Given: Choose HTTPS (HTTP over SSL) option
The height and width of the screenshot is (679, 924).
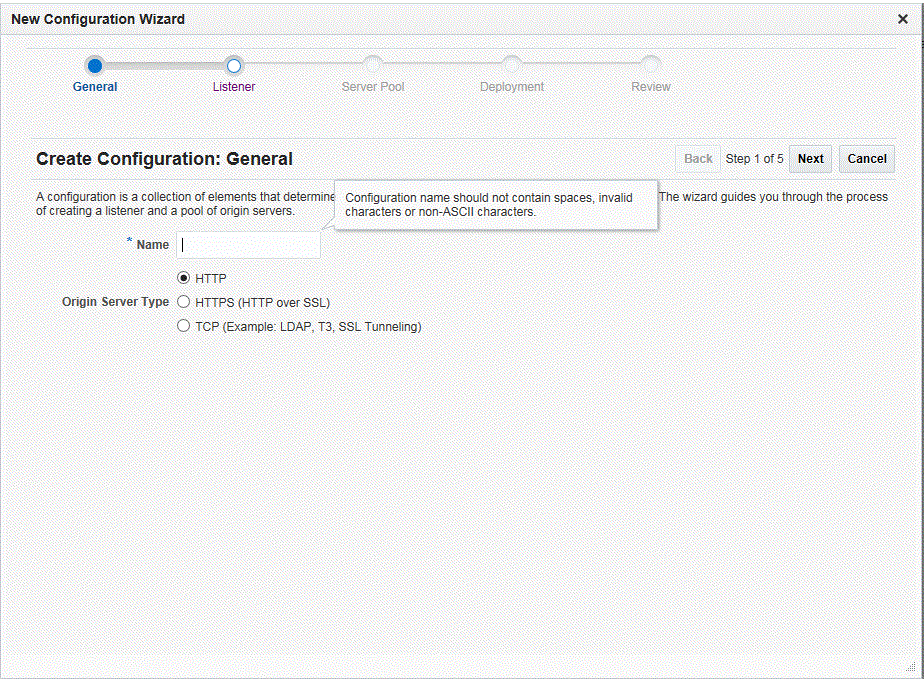Looking at the screenshot, I should pyautogui.click(x=183, y=302).
